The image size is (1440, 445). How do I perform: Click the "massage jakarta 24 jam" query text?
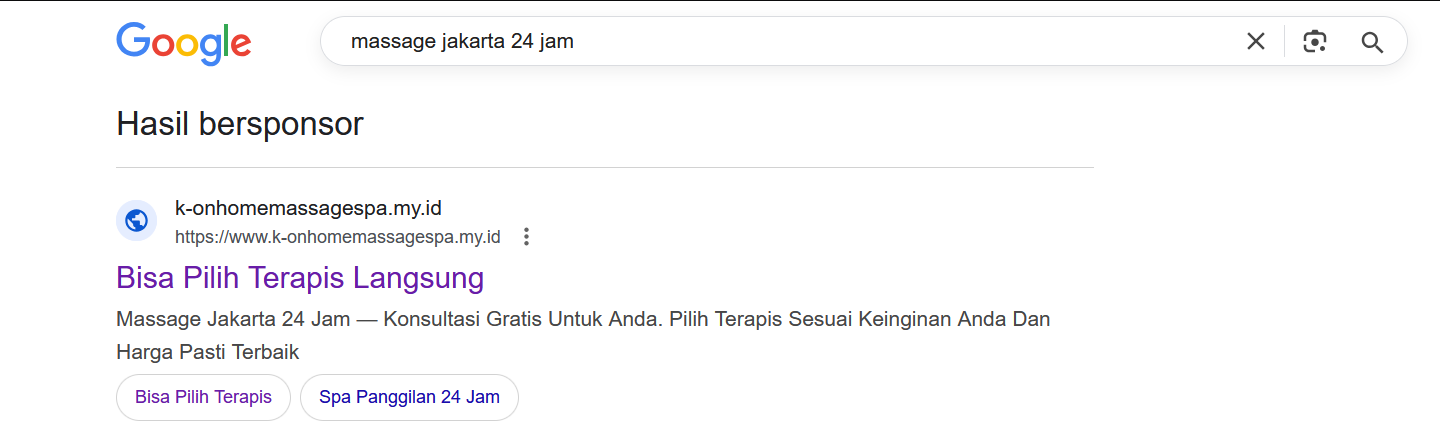(462, 42)
